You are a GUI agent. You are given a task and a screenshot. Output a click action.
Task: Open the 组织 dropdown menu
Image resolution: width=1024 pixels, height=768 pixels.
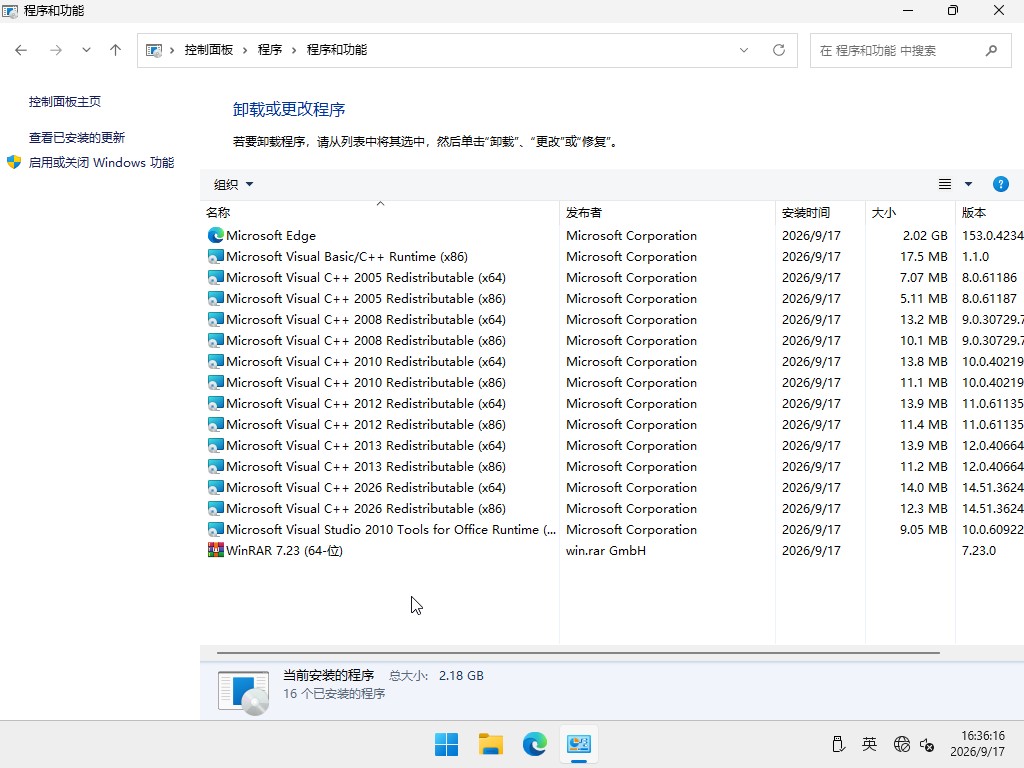tap(233, 185)
